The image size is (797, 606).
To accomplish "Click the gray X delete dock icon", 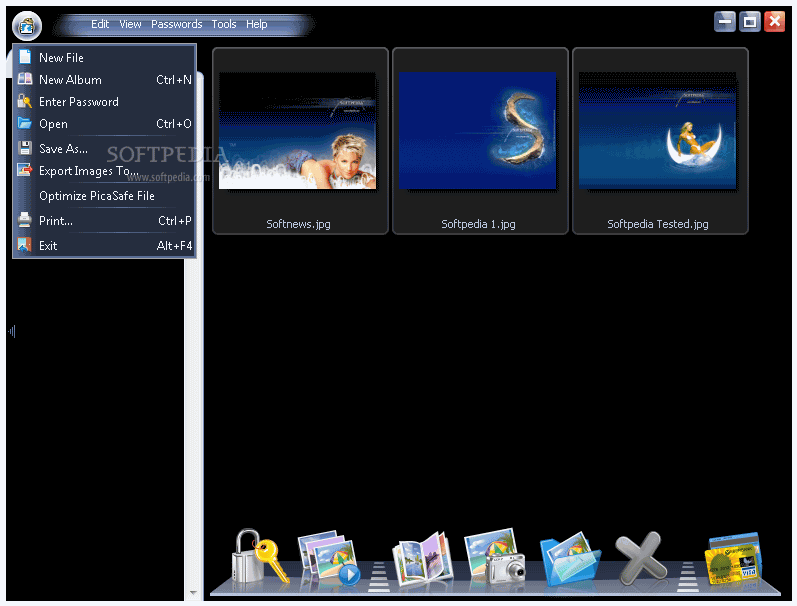I will (640, 558).
